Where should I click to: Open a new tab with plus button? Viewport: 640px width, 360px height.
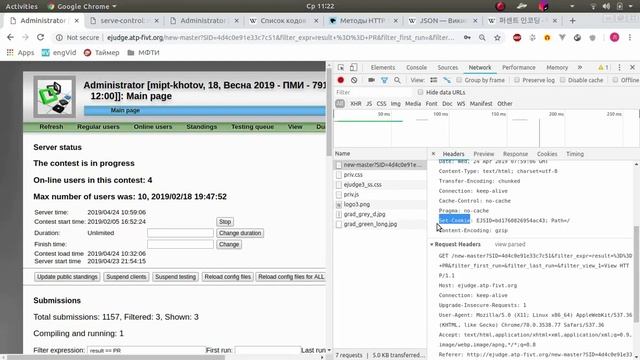572,20
